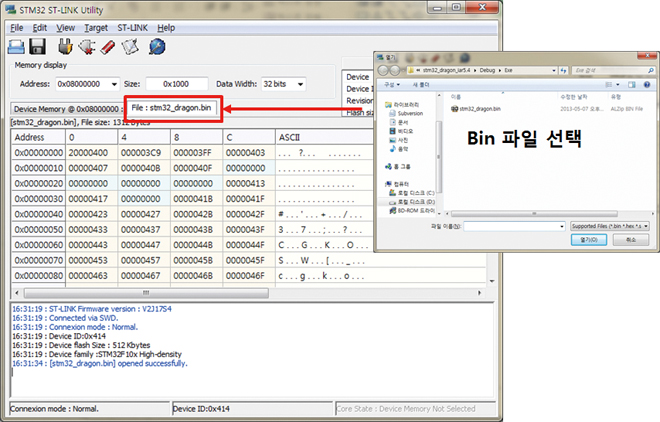Open 라이브러리 libraries node in dialog sidebar
Image resolution: width=660 pixels, height=422 pixels.
click(402, 104)
